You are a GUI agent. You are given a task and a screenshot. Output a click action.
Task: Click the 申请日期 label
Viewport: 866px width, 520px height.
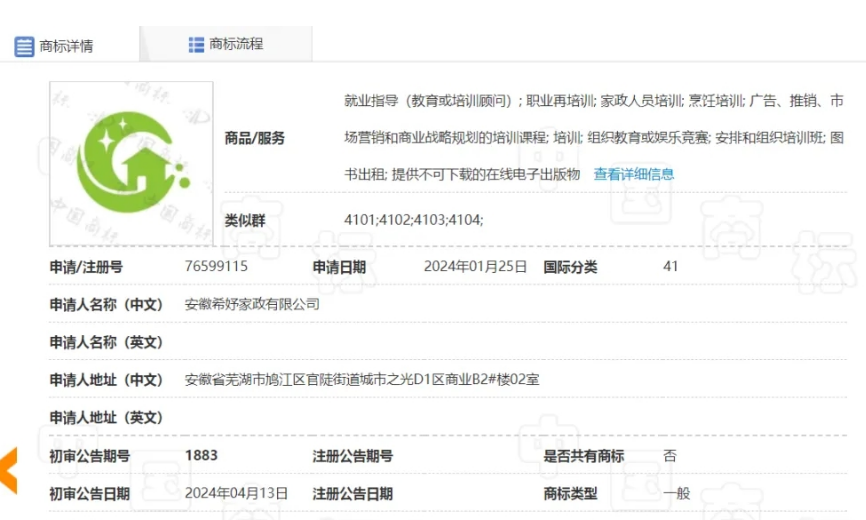pos(339,267)
